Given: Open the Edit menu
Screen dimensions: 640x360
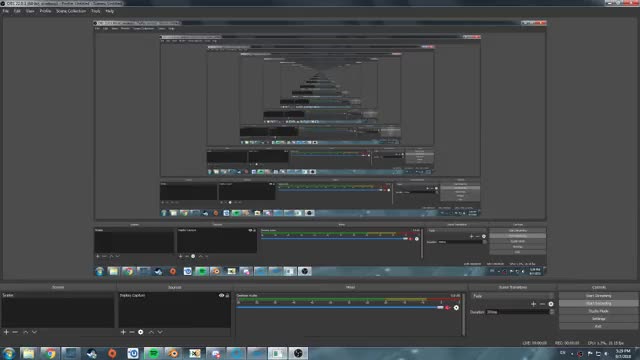Looking at the screenshot, I should [17, 11].
